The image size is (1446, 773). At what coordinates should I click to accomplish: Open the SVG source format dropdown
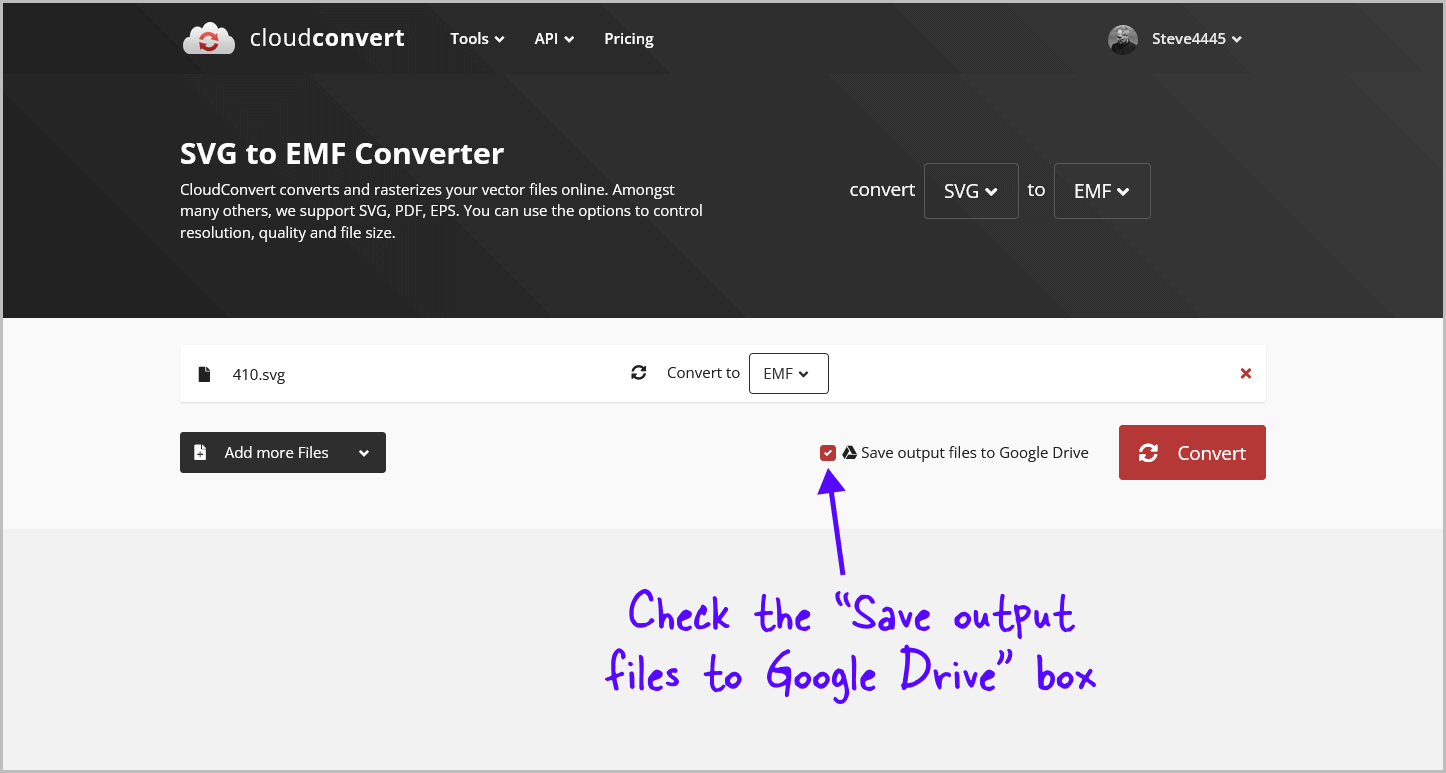971,191
